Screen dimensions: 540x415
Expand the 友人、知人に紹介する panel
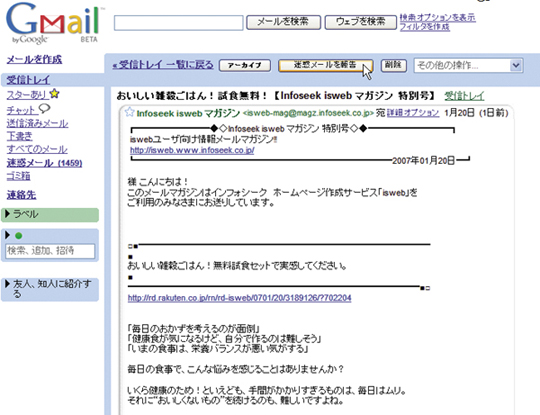8,284
